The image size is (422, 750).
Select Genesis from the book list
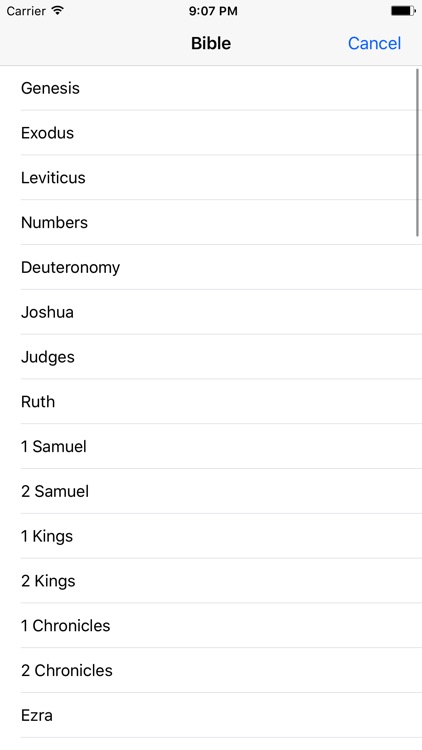click(x=211, y=88)
